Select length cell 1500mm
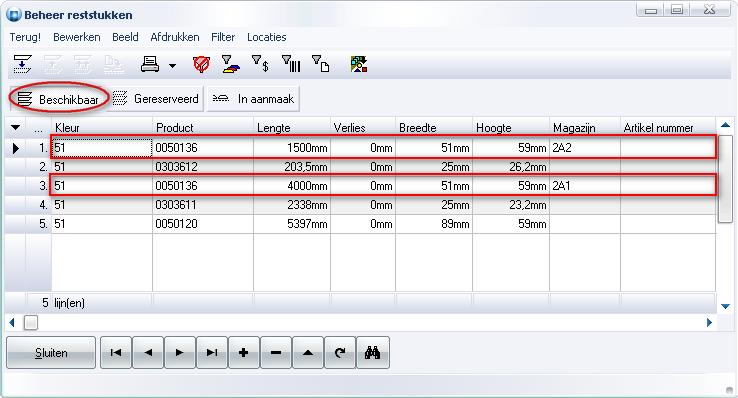This screenshot has width=738, height=398. tap(292, 148)
